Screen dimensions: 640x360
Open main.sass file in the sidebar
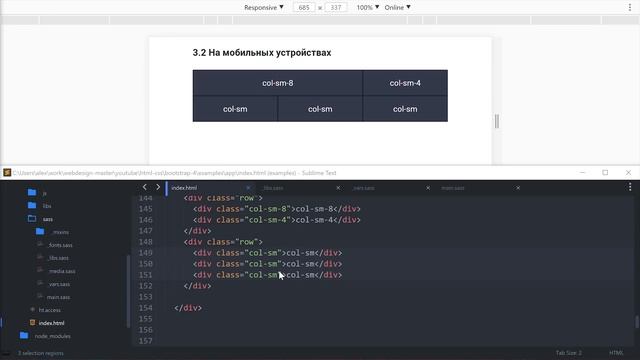58,298
